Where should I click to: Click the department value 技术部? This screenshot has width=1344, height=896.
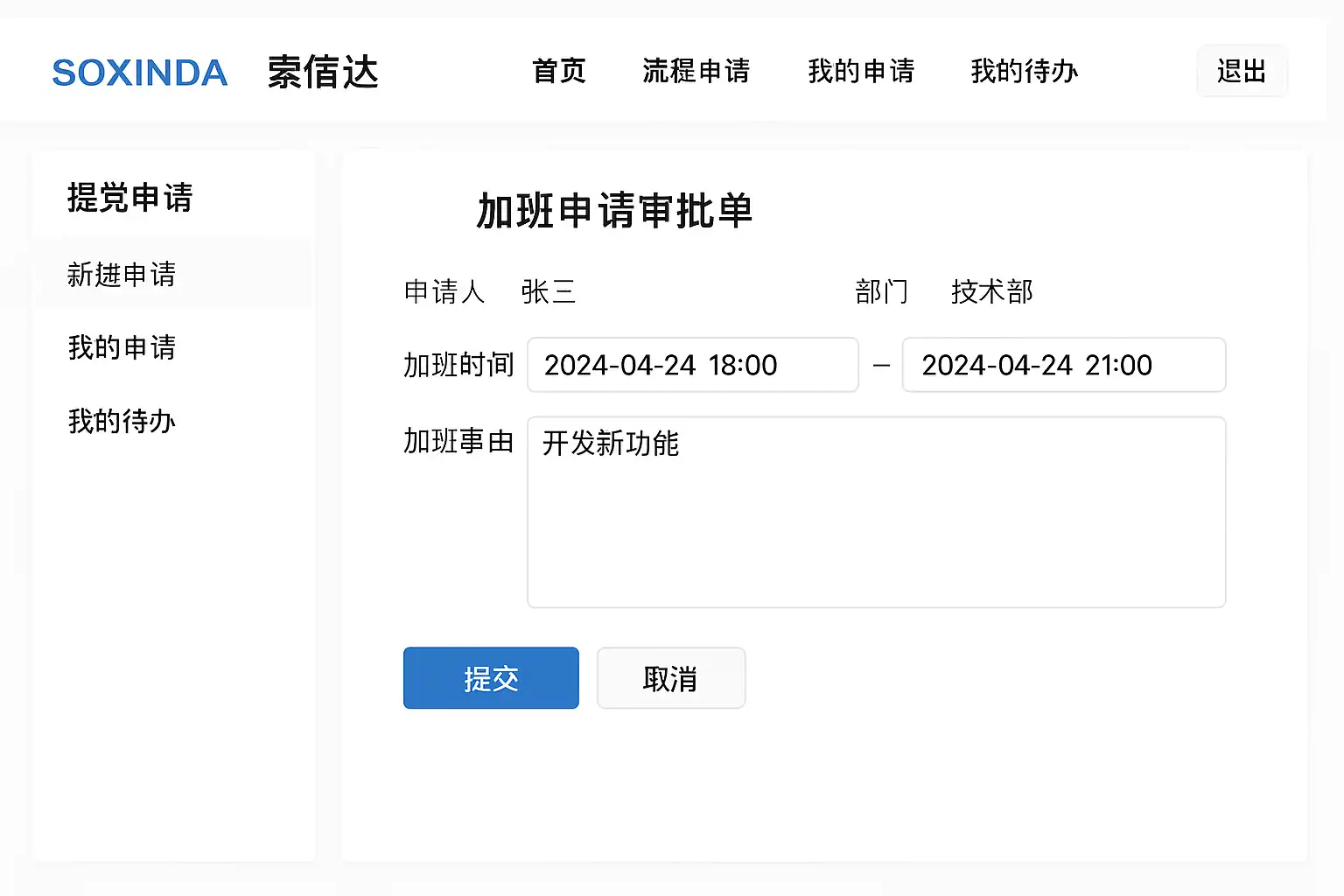pos(991,291)
